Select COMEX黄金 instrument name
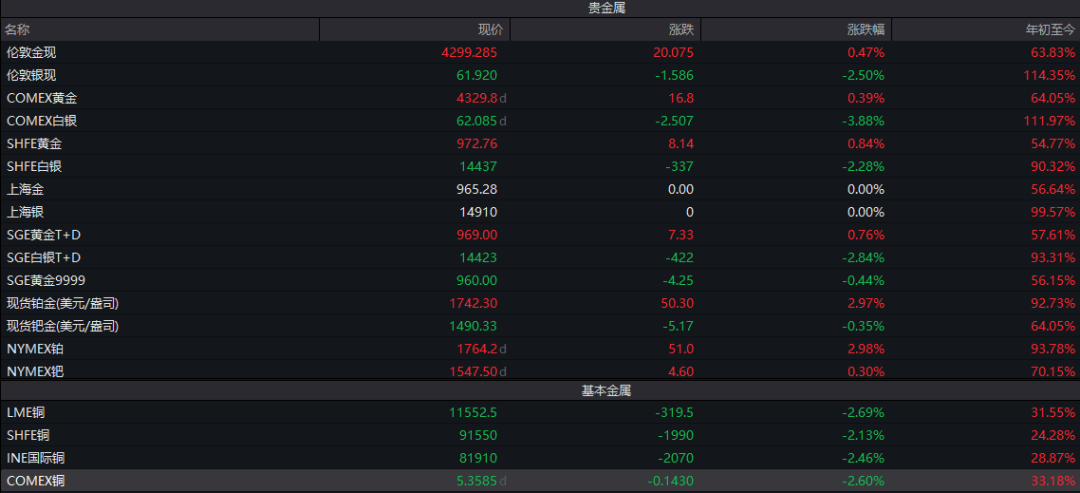Image resolution: width=1080 pixels, height=493 pixels. 41,98
